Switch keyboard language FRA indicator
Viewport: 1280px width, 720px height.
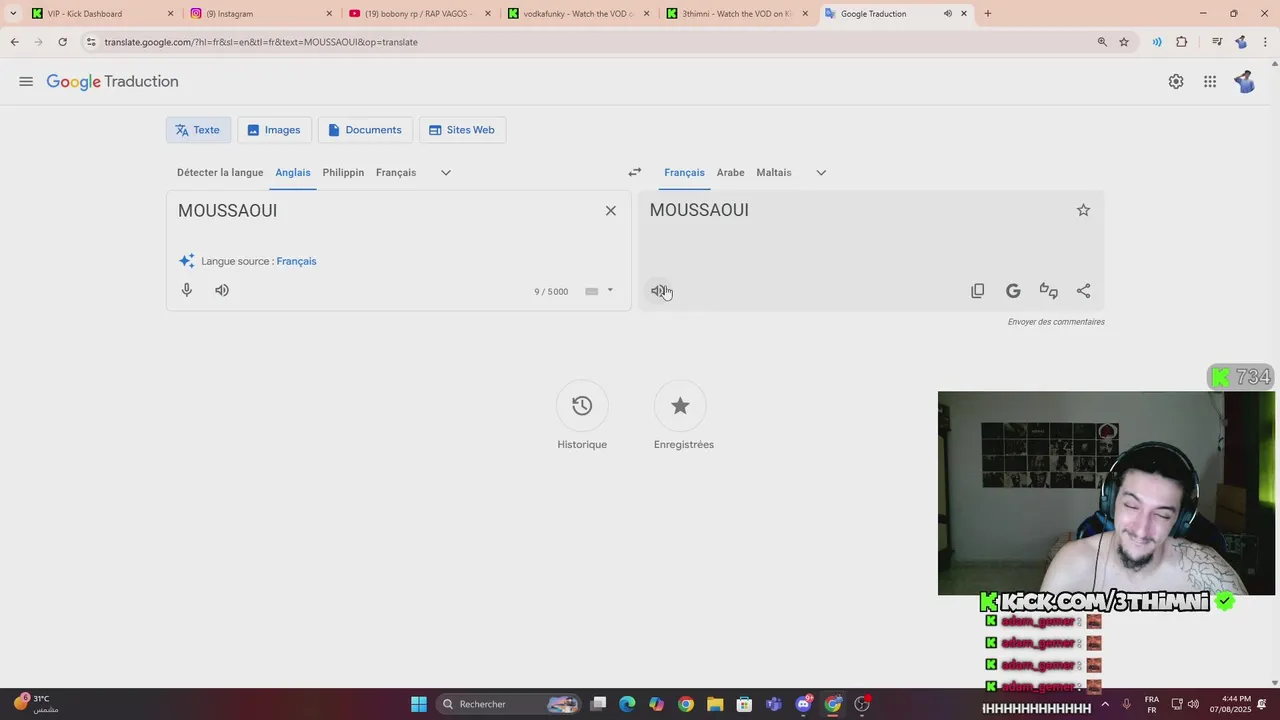pos(1152,704)
